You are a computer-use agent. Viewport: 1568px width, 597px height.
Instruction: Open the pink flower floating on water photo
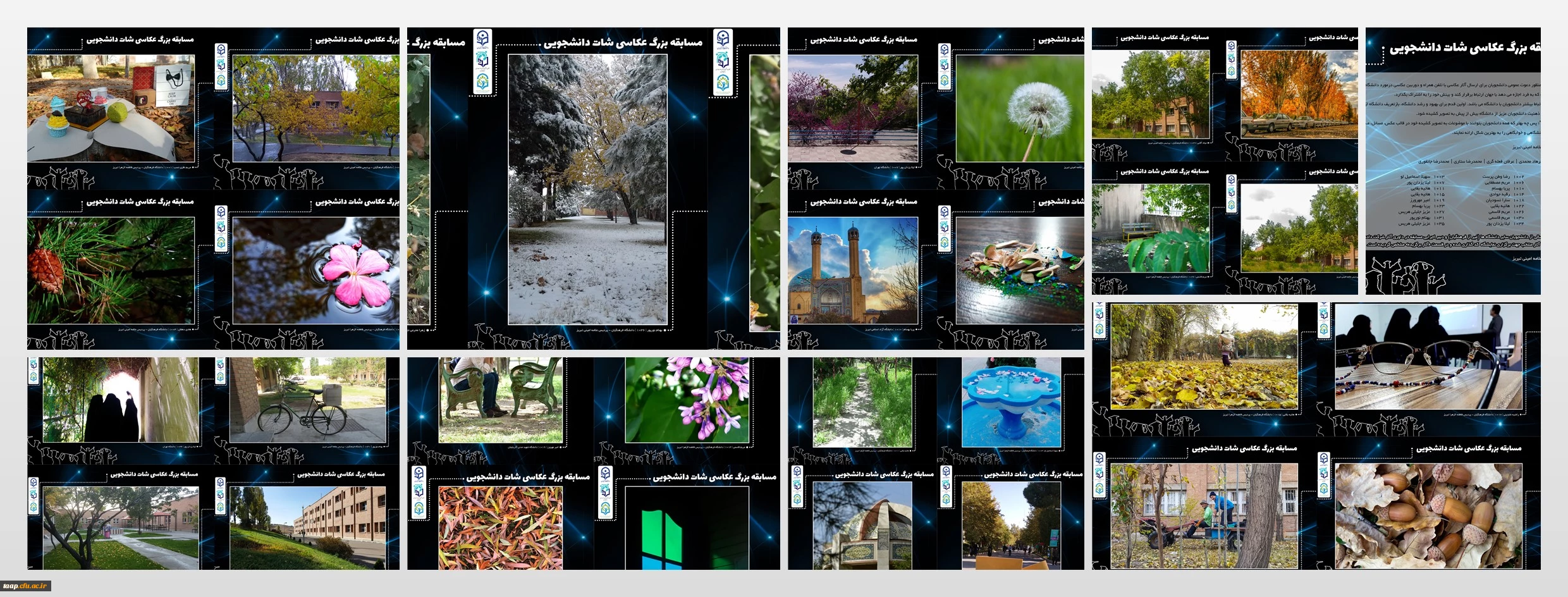coord(315,270)
